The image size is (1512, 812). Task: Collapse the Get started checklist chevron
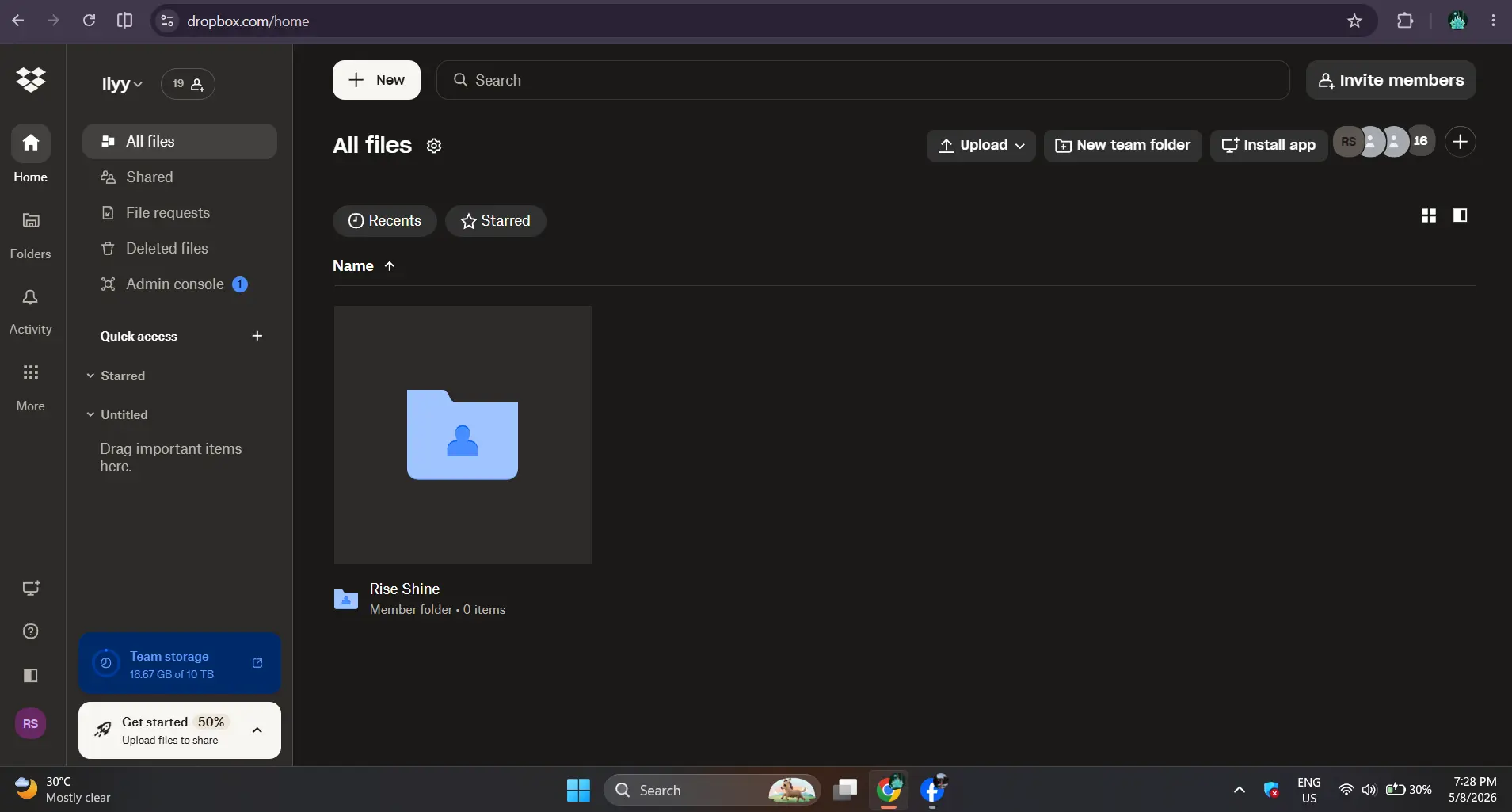pos(257,730)
